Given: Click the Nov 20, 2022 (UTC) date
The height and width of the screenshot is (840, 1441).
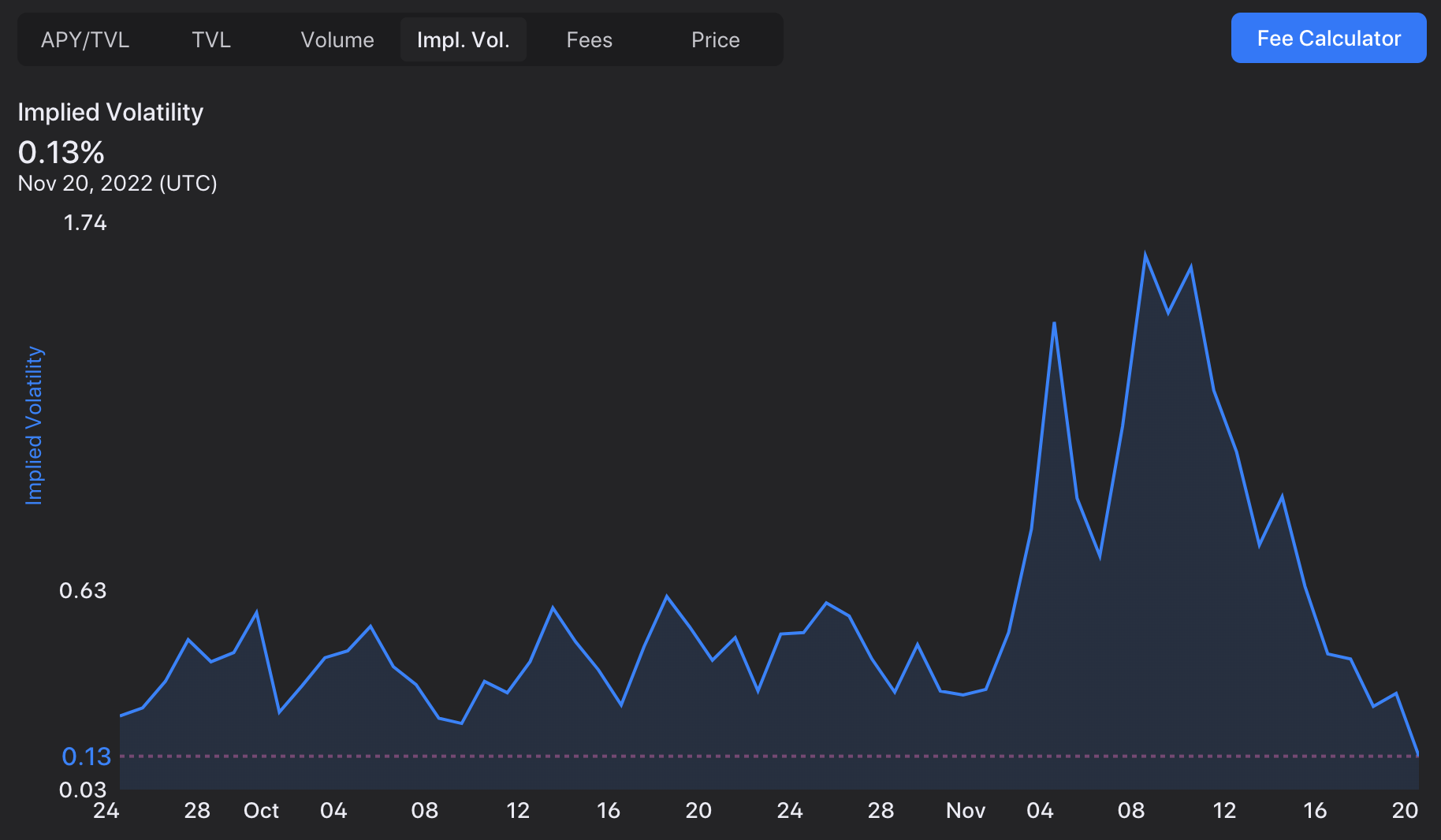Looking at the screenshot, I should 117,184.
